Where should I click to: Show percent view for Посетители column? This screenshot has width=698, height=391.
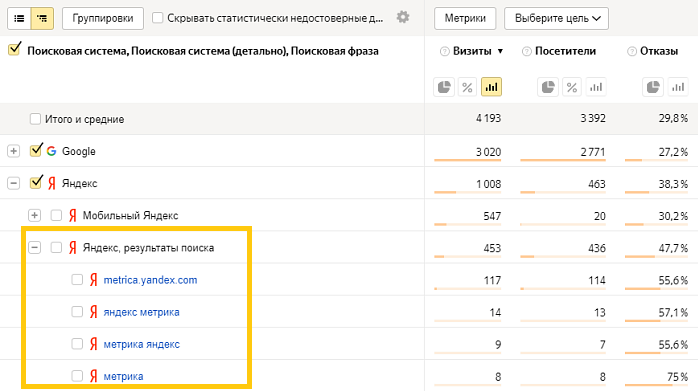tap(572, 87)
